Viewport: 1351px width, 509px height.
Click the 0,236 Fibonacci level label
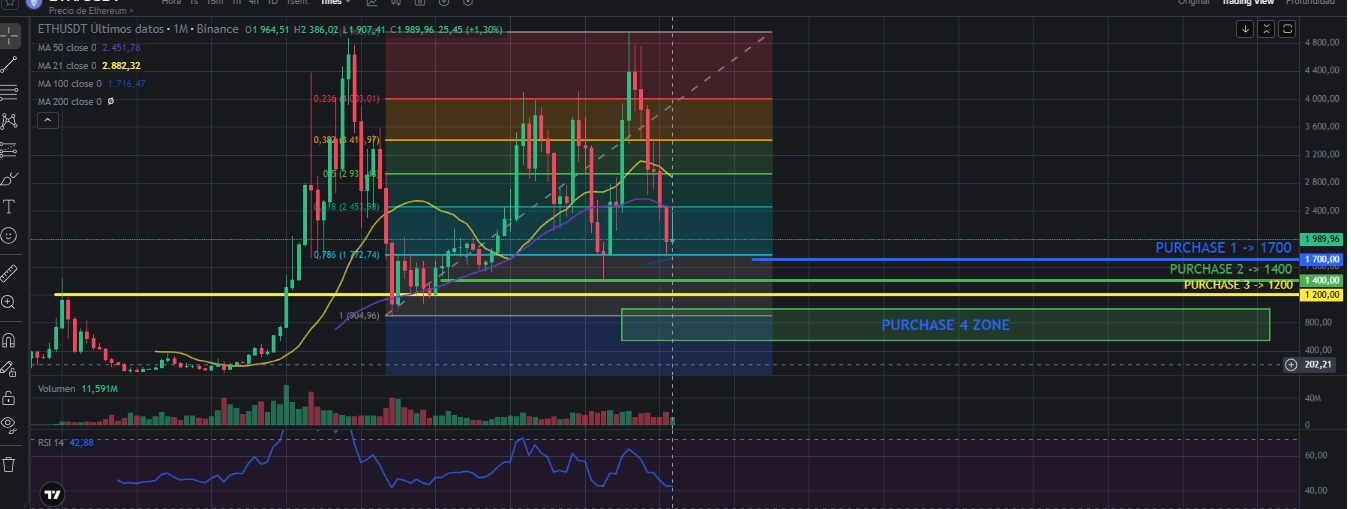pos(346,99)
